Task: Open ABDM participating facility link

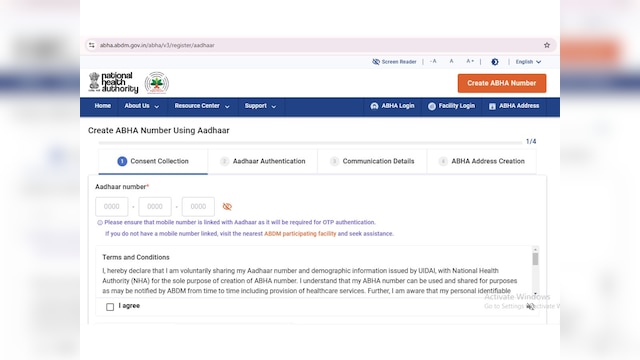Action: point(300,233)
